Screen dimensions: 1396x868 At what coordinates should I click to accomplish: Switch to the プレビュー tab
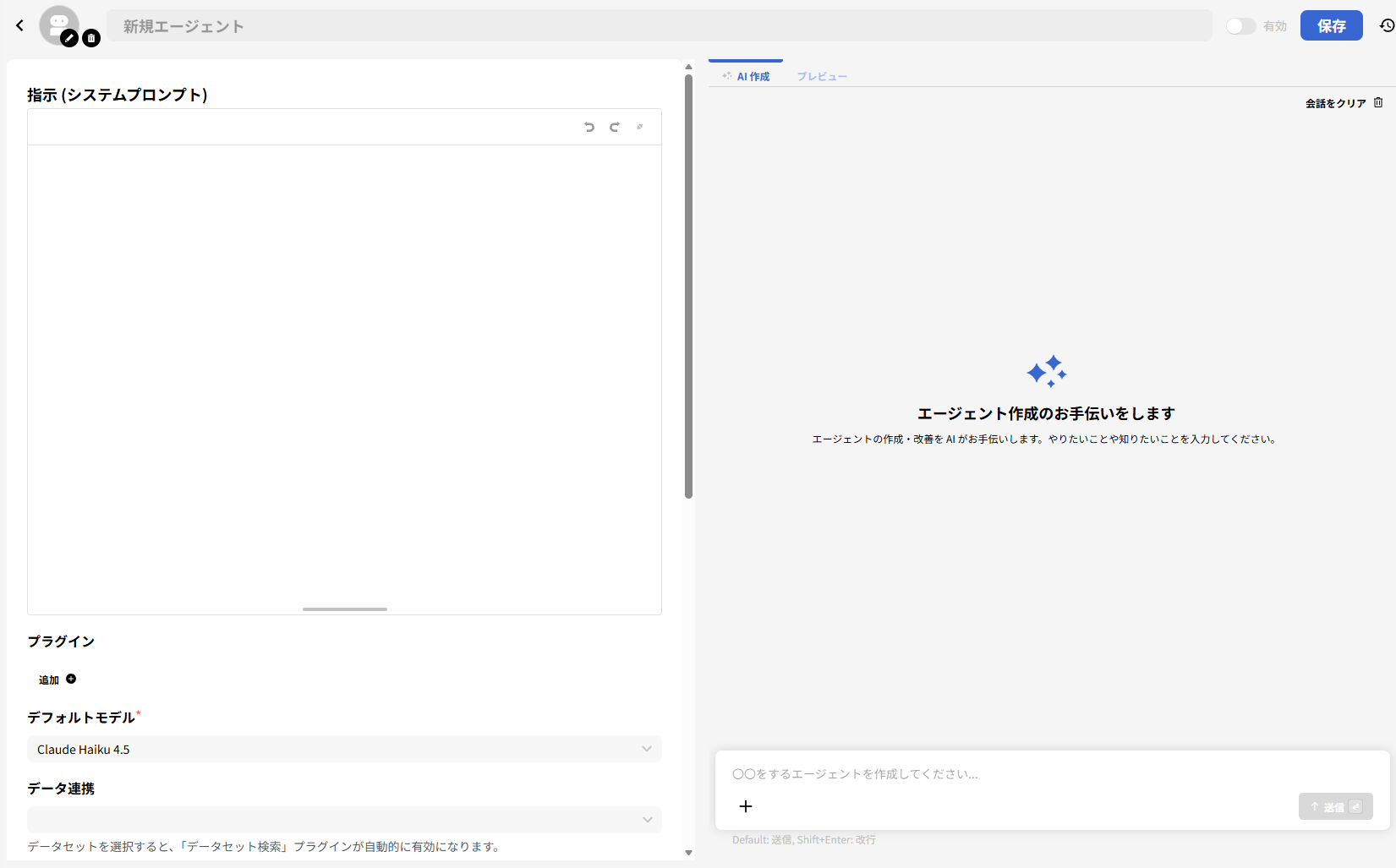tap(821, 75)
